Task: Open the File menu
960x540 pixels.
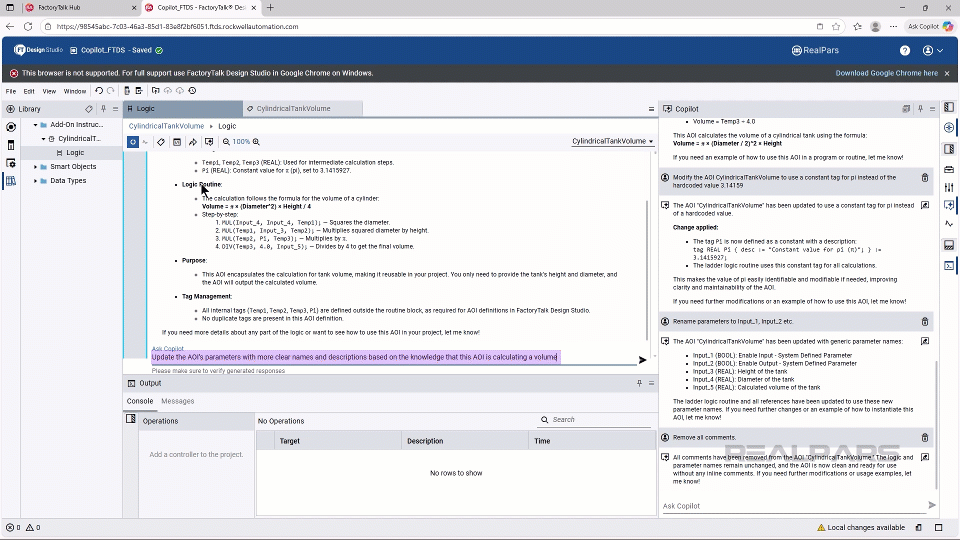Action: coord(11,91)
